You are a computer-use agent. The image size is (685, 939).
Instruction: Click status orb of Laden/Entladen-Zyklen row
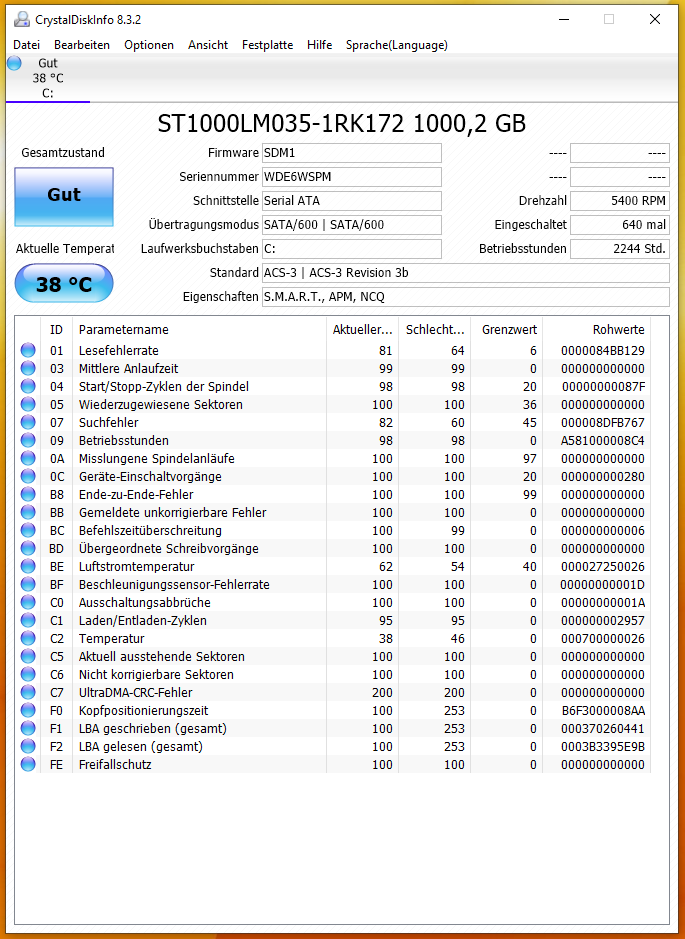[x=28, y=620]
